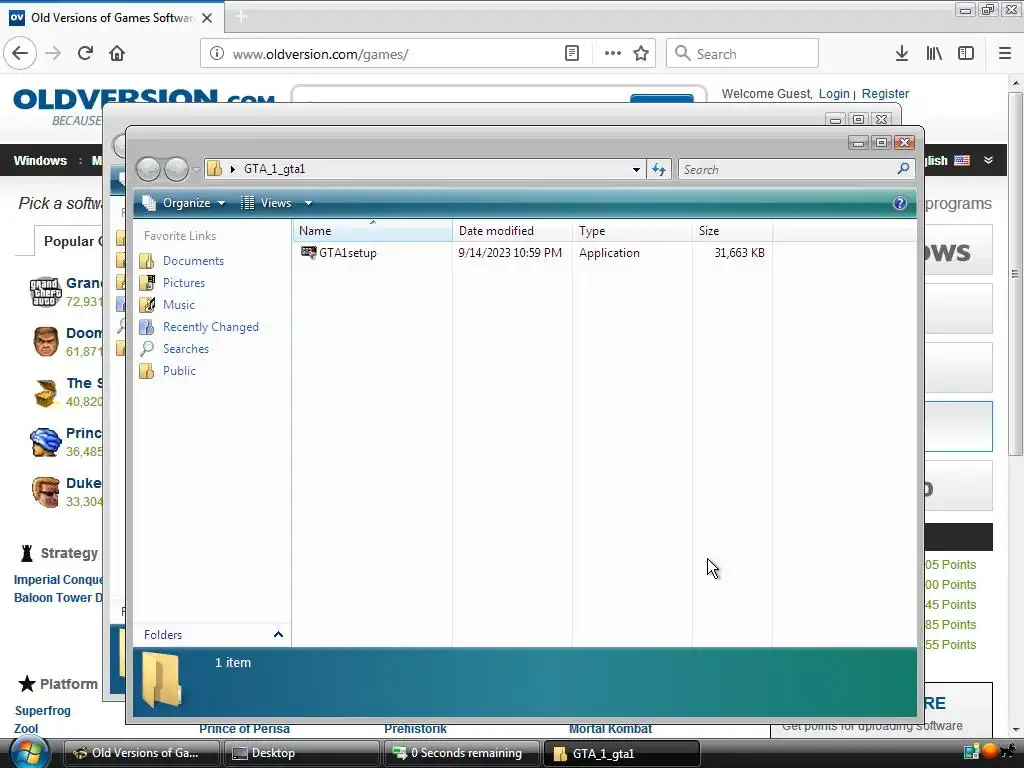Screen dimensions: 1024x768
Task: Open the Views dropdown arrow
Action: click(308, 203)
